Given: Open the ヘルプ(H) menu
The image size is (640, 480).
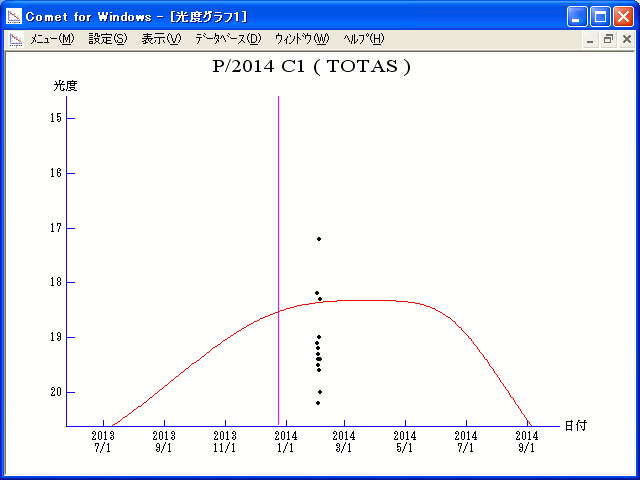Looking at the screenshot, I should point(363,39).
